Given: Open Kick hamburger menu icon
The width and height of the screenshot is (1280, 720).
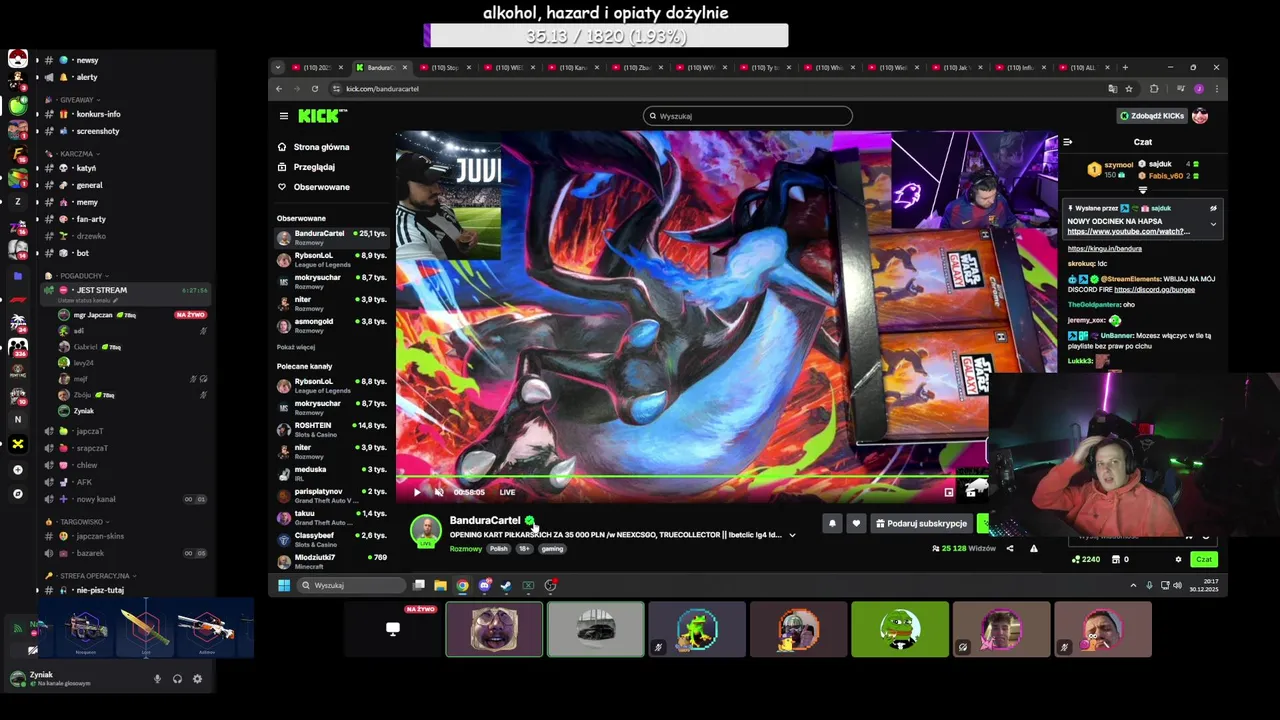Looking at the screenshot, I should pyautogui.click(x=284, y=116).
